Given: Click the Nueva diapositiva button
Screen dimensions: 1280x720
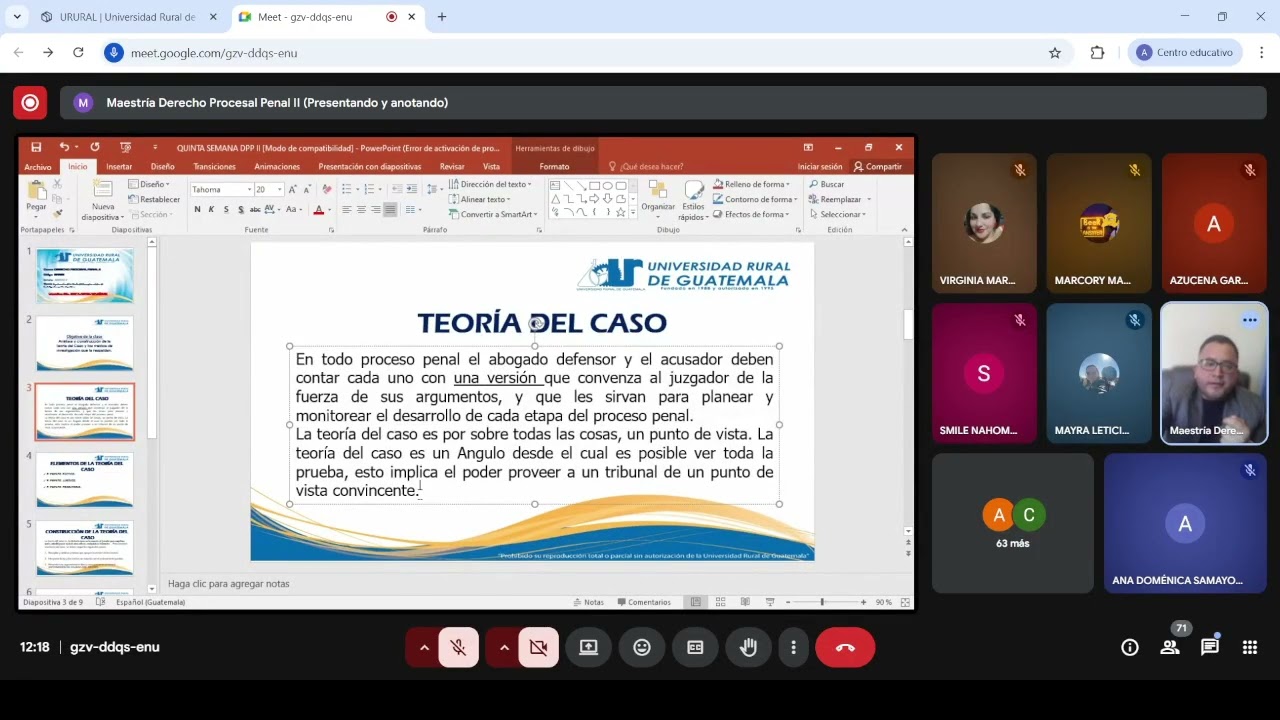Looking at the screenshot, I should tap(103, 200).
